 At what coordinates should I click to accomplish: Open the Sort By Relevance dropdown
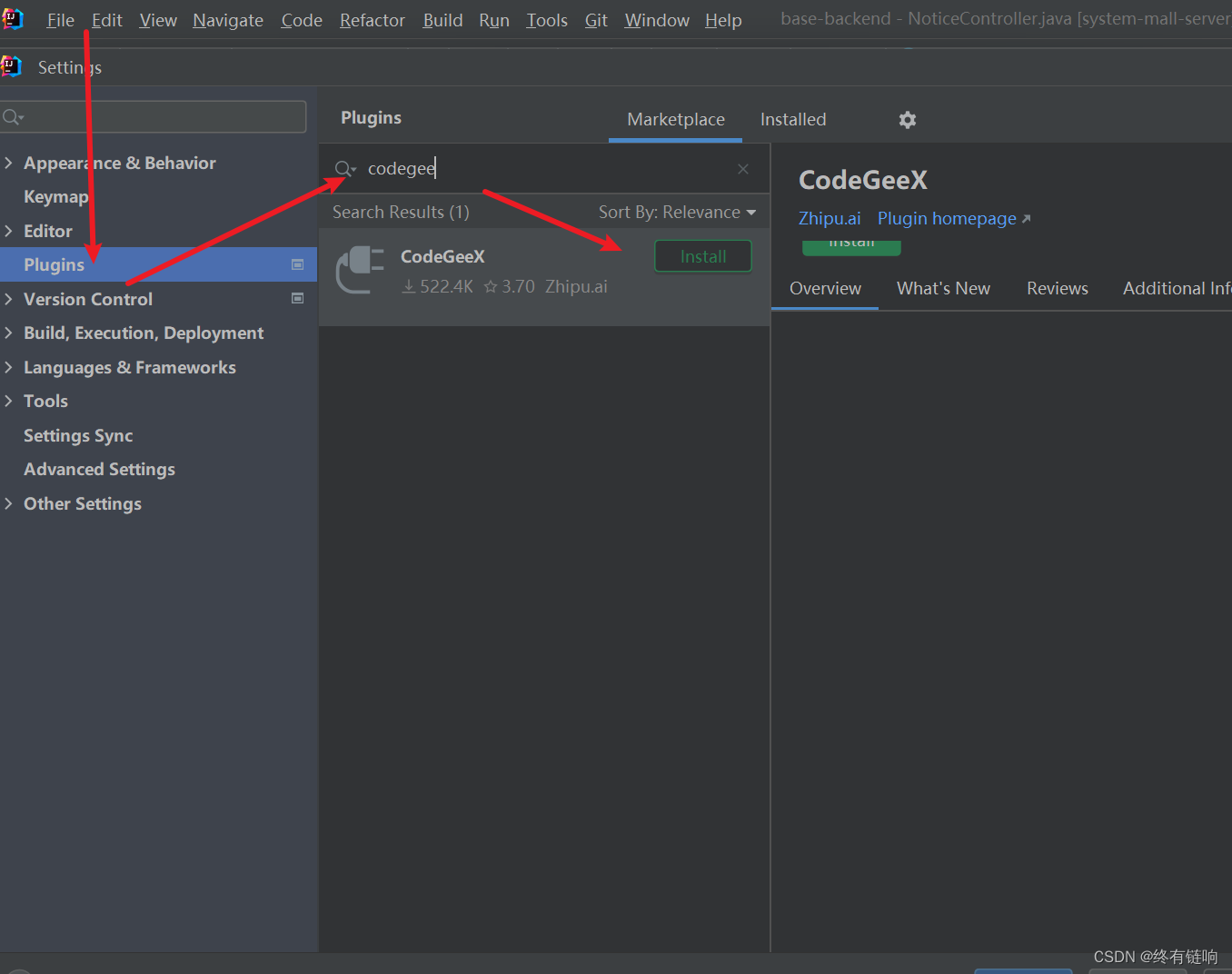pos(677,213)
